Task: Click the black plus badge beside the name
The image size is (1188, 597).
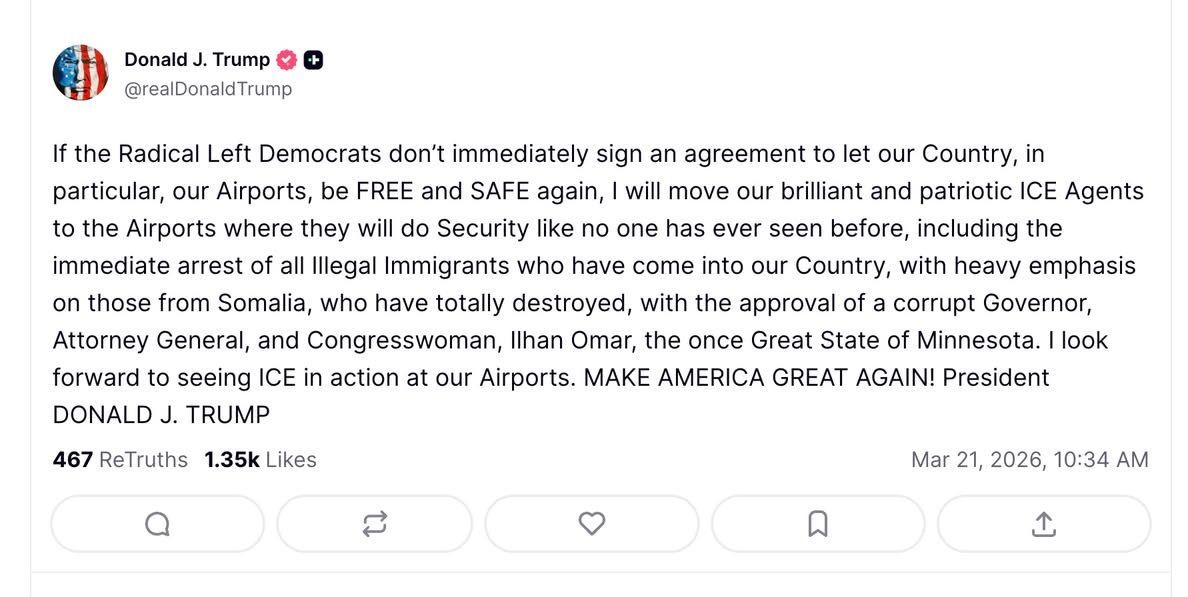Action: (312, 60)
